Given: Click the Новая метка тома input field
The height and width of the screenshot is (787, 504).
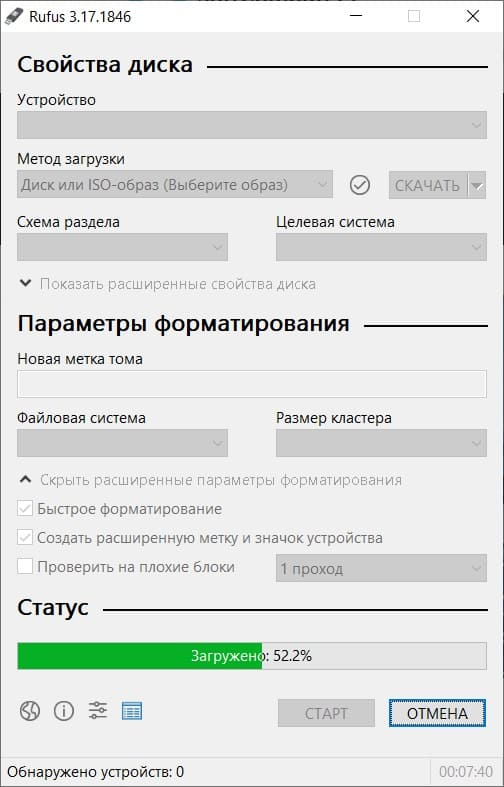Looking at the screenshot, I should [252, 384].
